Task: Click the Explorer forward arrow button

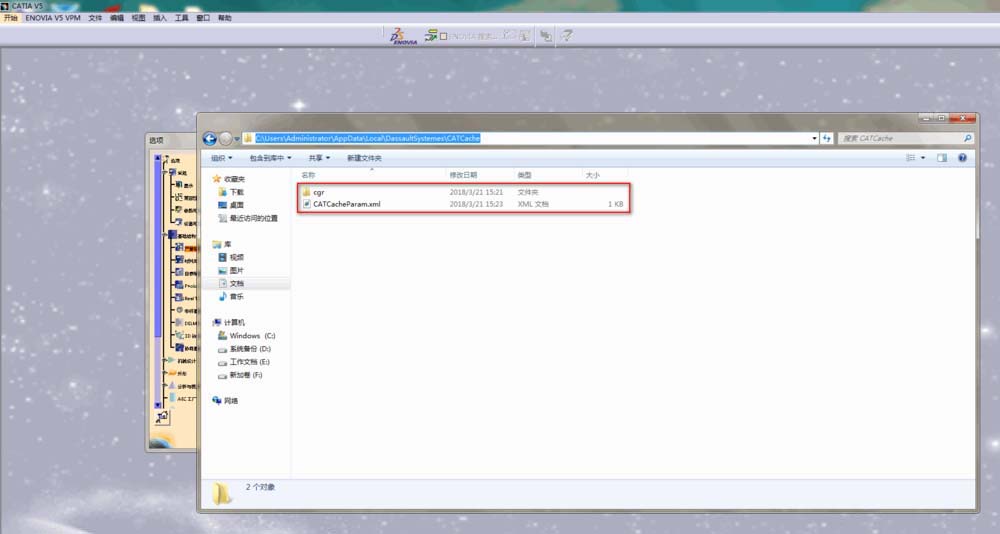Action: pos(225,138)
